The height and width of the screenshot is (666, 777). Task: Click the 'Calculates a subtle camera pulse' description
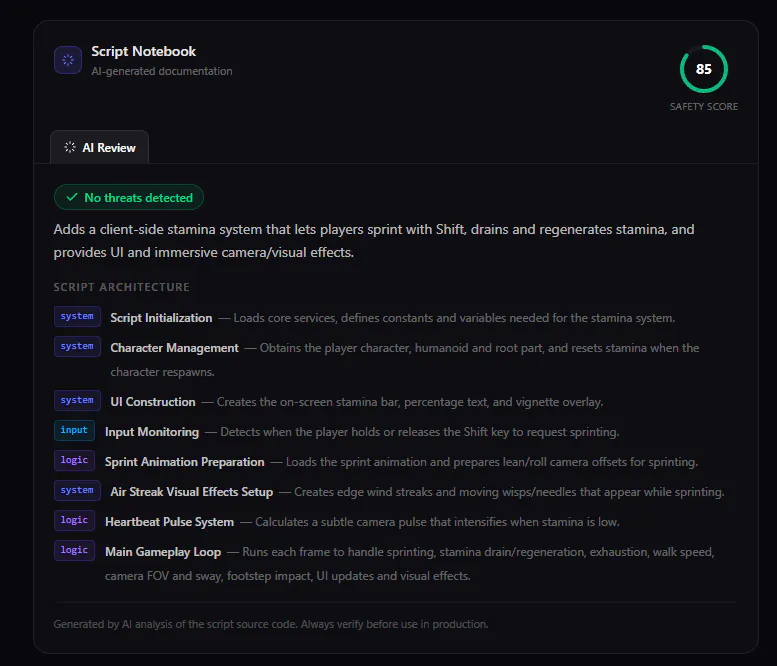pyautogui.click(x=437, y=522)
